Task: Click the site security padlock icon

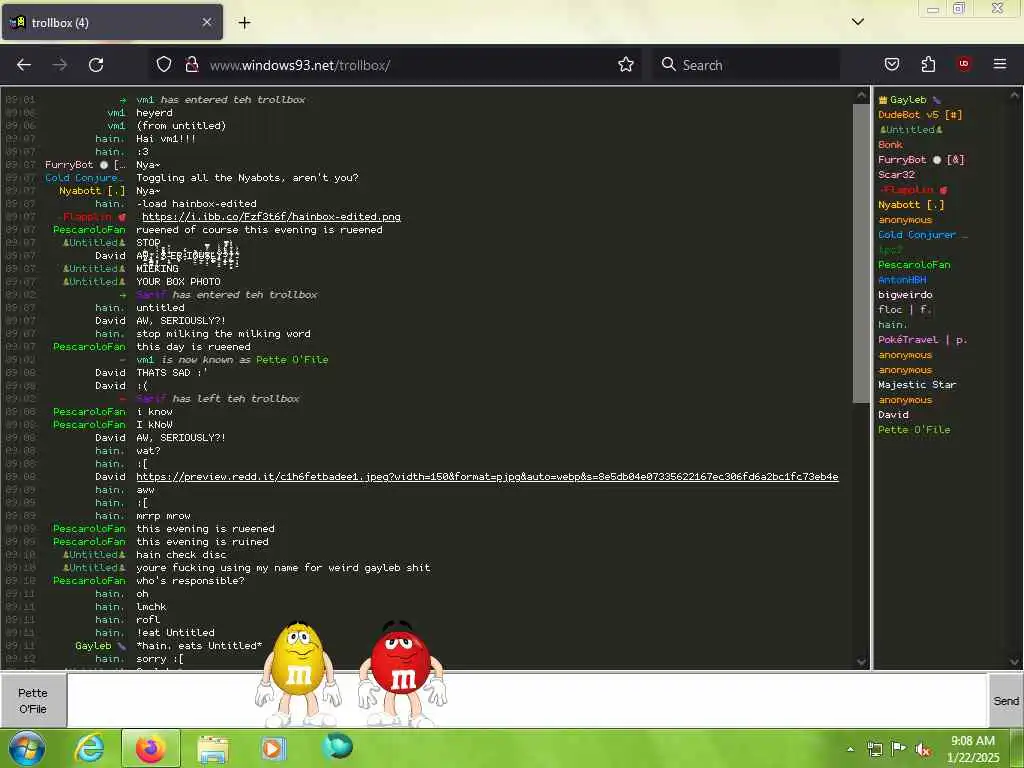Action: tap(192, 65)
